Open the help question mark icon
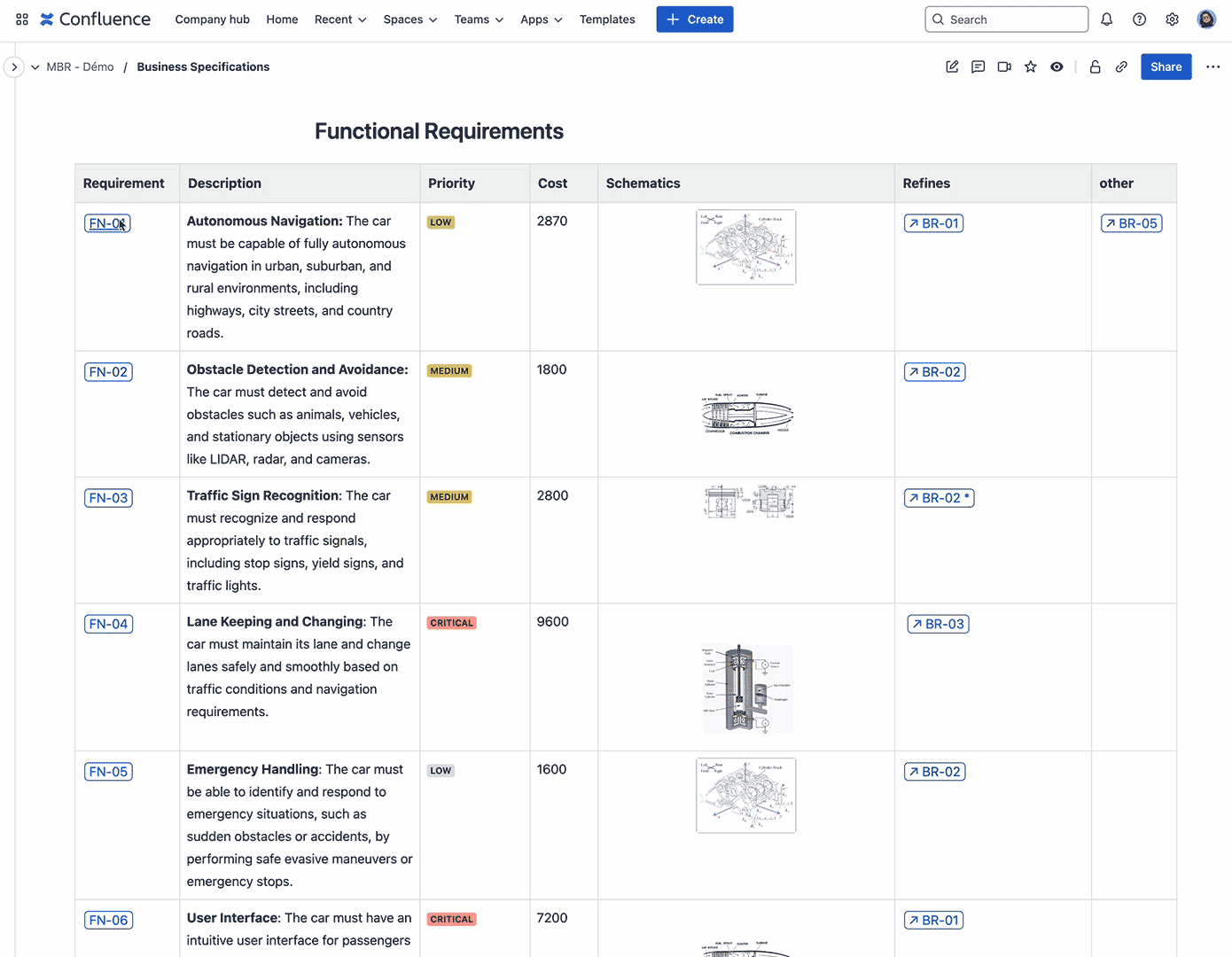1232x957 pixels. pos(1139,19)
